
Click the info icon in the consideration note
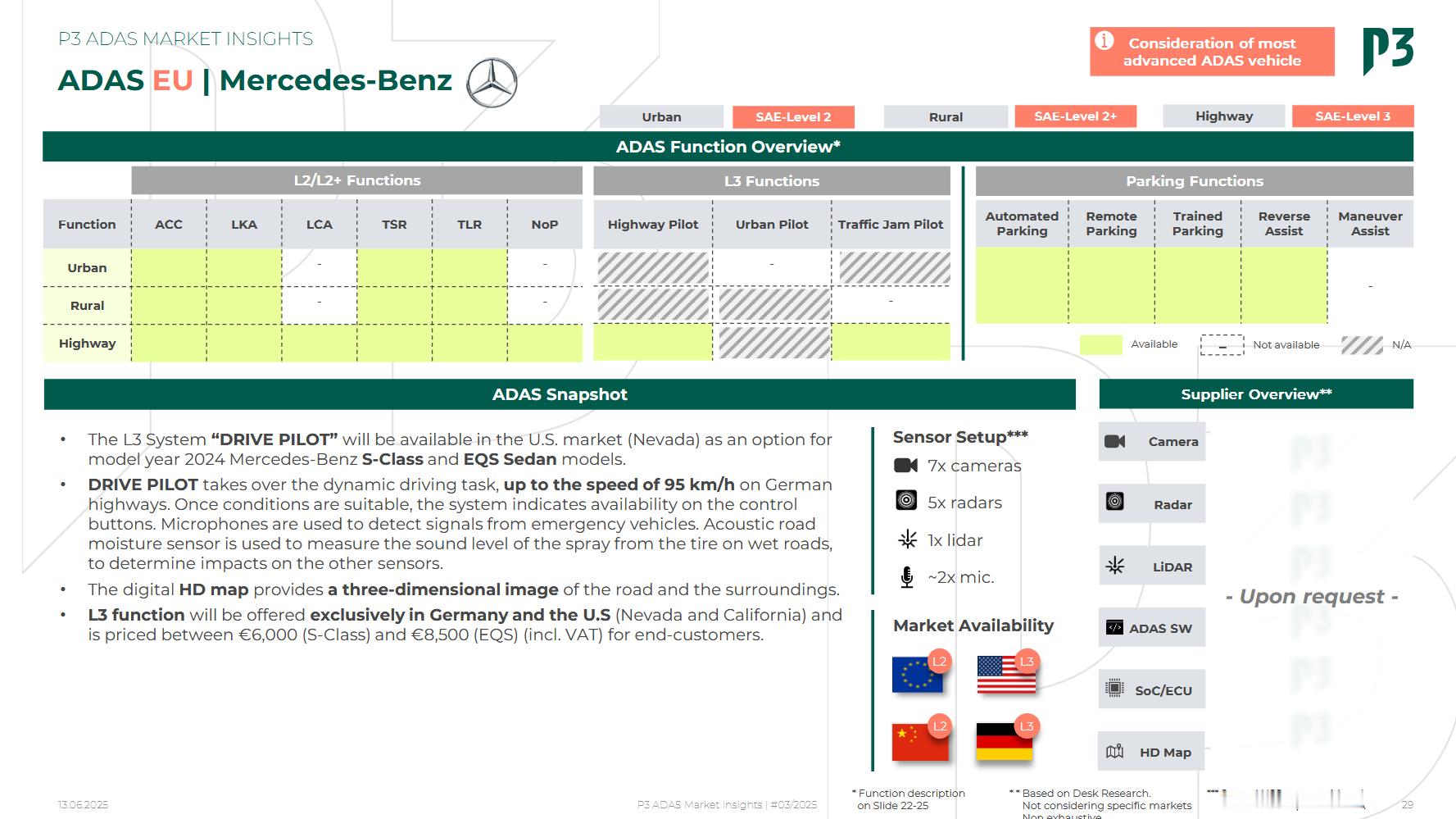(1104, 40)
